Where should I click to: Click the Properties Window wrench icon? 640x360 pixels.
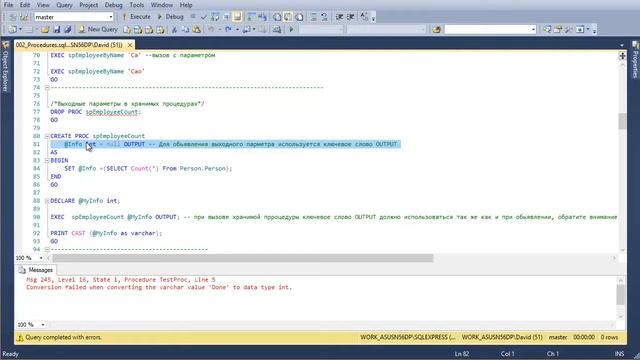pyautogui.click(x=558, y=29)
